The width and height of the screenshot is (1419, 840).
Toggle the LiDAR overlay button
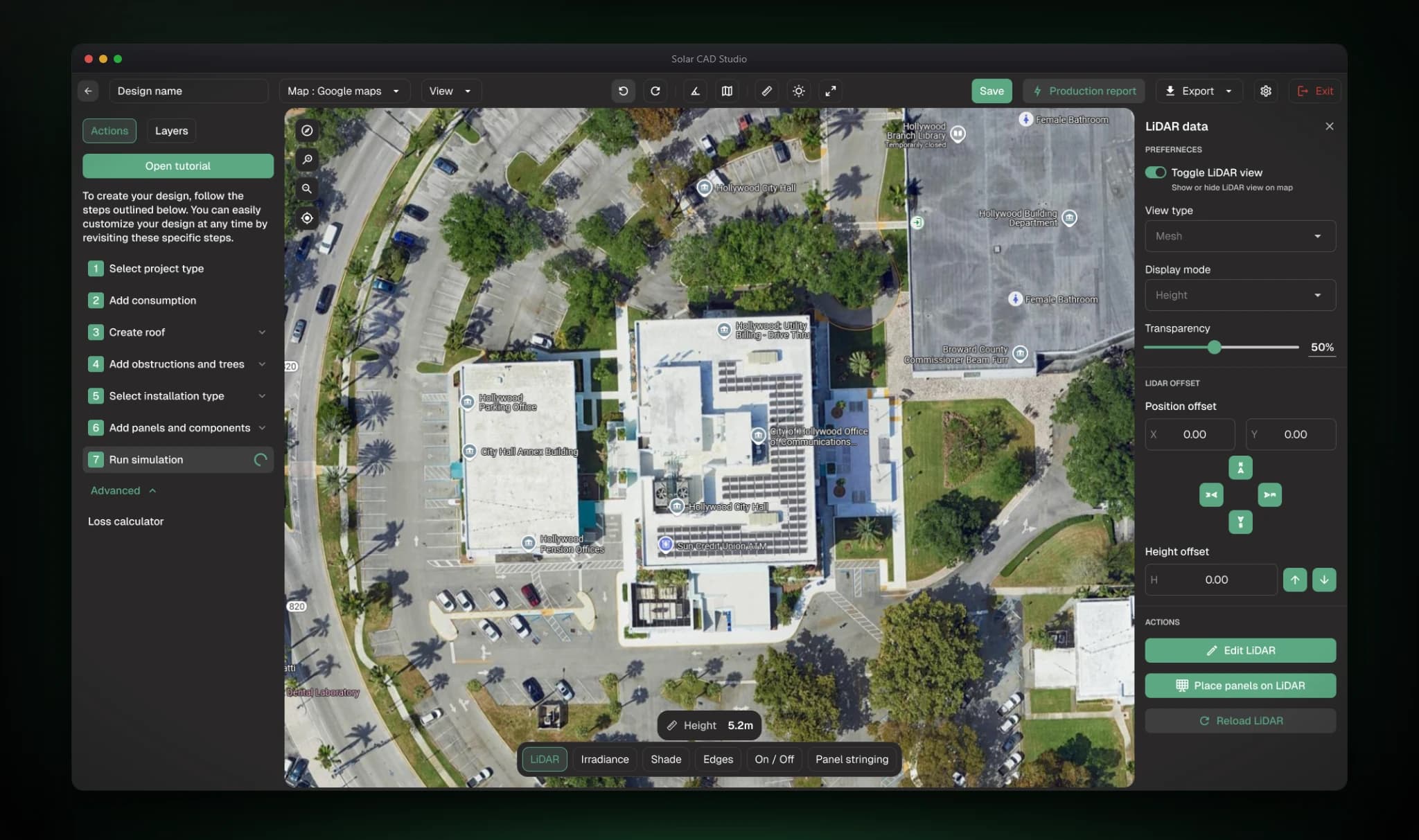click(x=544, y=760)
